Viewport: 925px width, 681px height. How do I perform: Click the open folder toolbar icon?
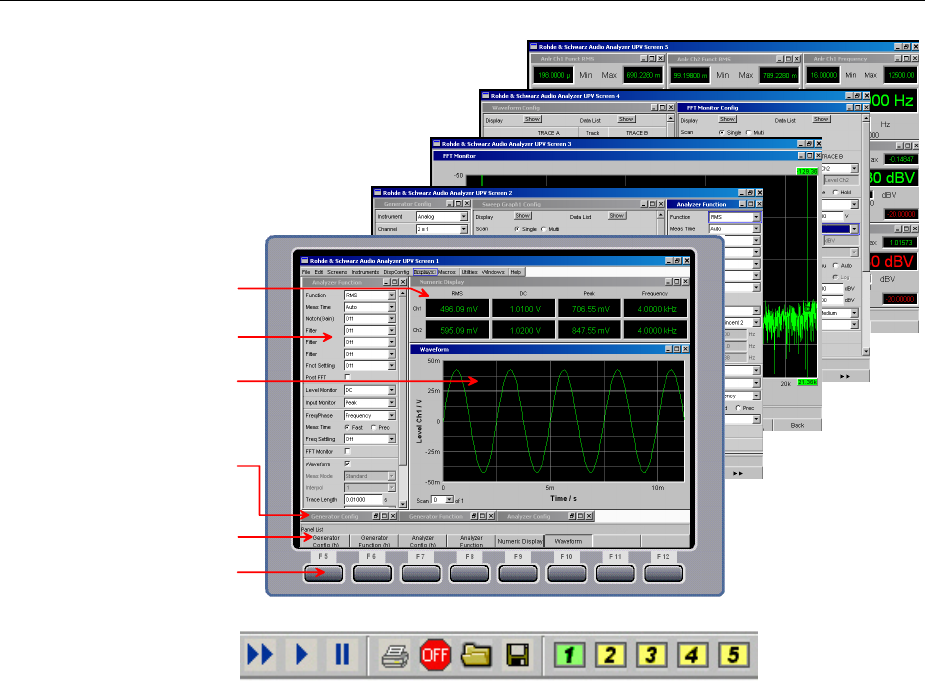click(x=475, y=655)
